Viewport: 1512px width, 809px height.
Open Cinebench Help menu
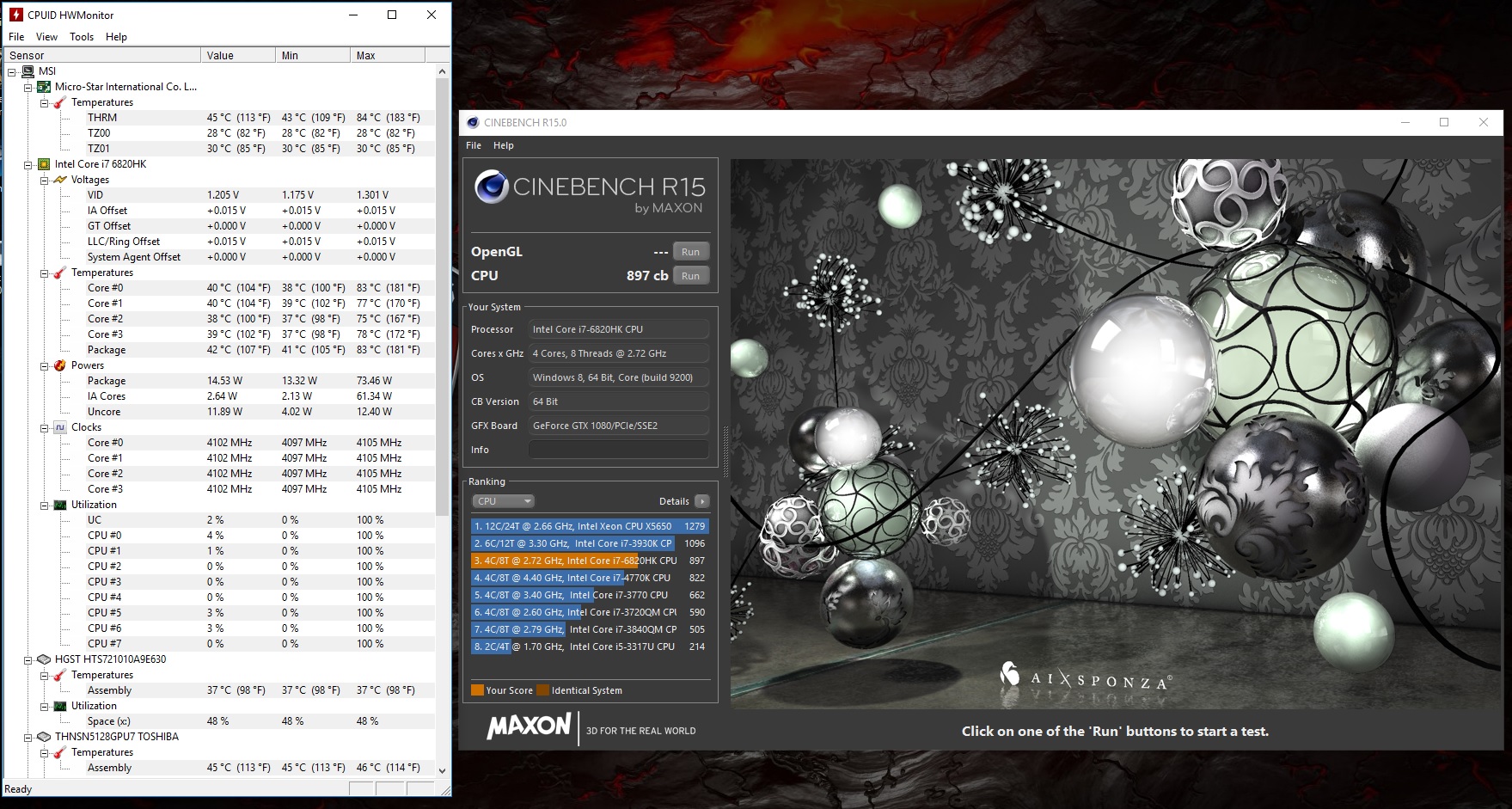point(504,145)
